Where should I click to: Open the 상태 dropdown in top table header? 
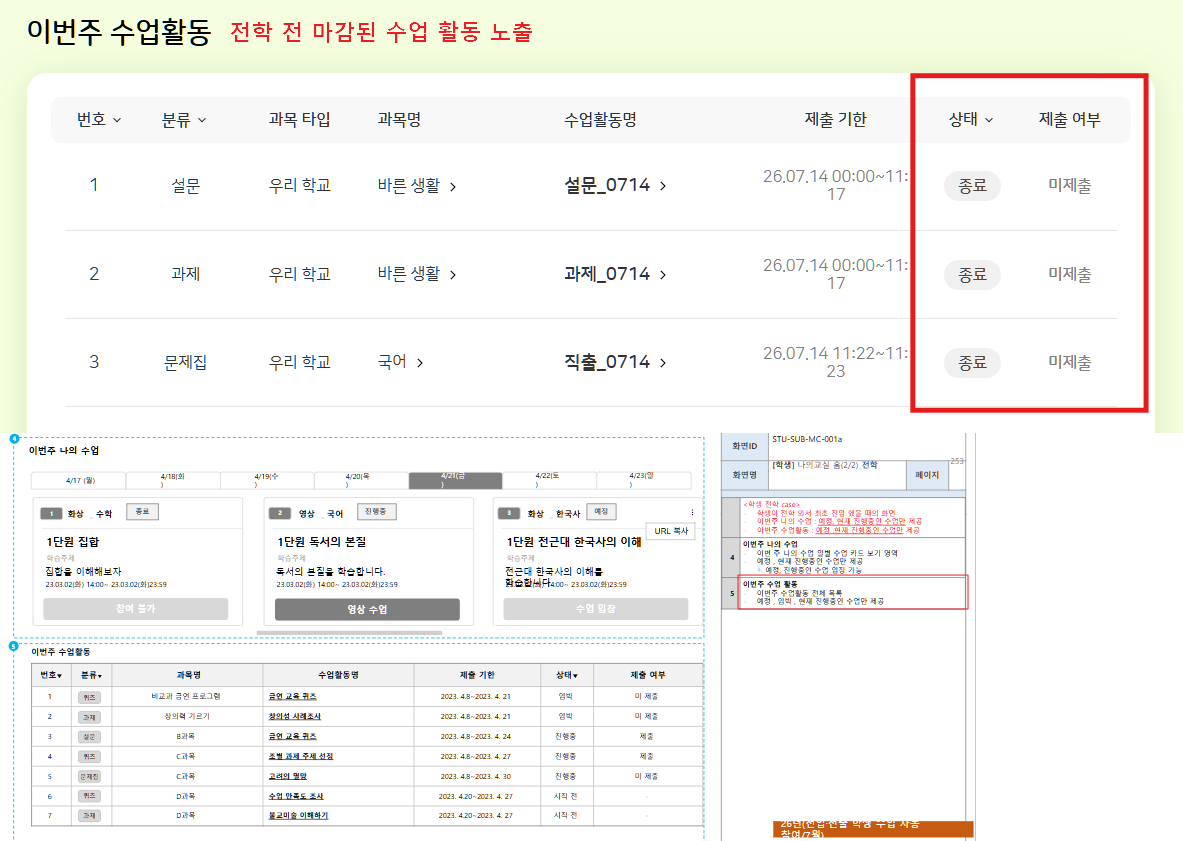coord(971,119)
